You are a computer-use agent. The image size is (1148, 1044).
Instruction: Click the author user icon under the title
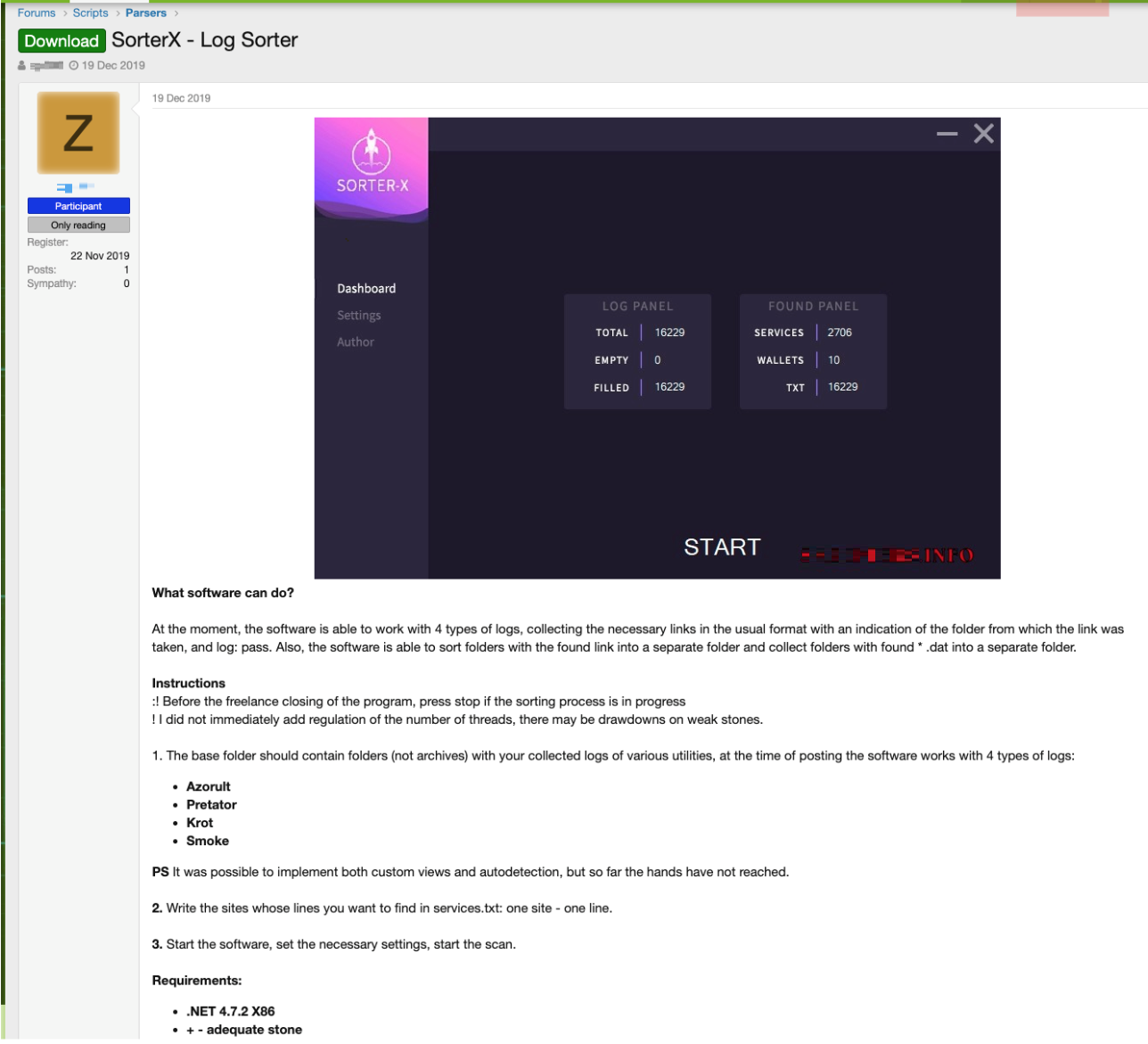click(22, 66)
